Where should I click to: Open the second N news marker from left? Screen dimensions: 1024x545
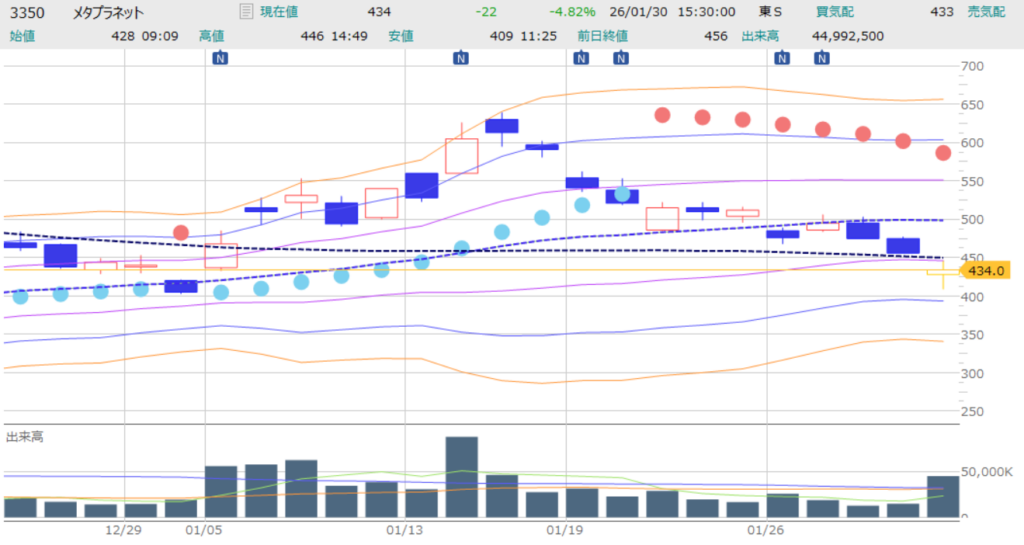(461, 58)
